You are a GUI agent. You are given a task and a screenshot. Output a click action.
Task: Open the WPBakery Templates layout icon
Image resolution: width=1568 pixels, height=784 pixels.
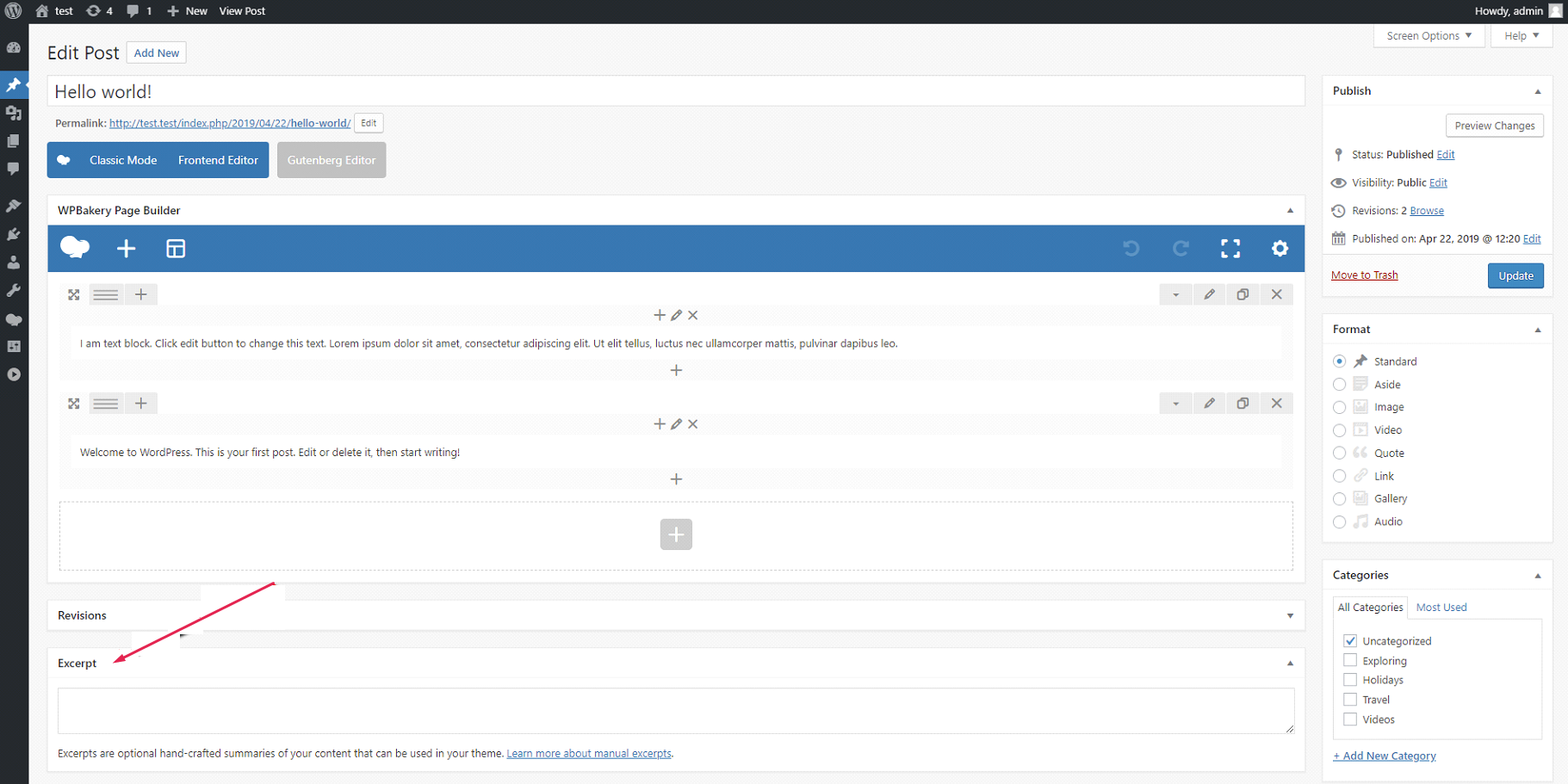[x=176, y=249]
